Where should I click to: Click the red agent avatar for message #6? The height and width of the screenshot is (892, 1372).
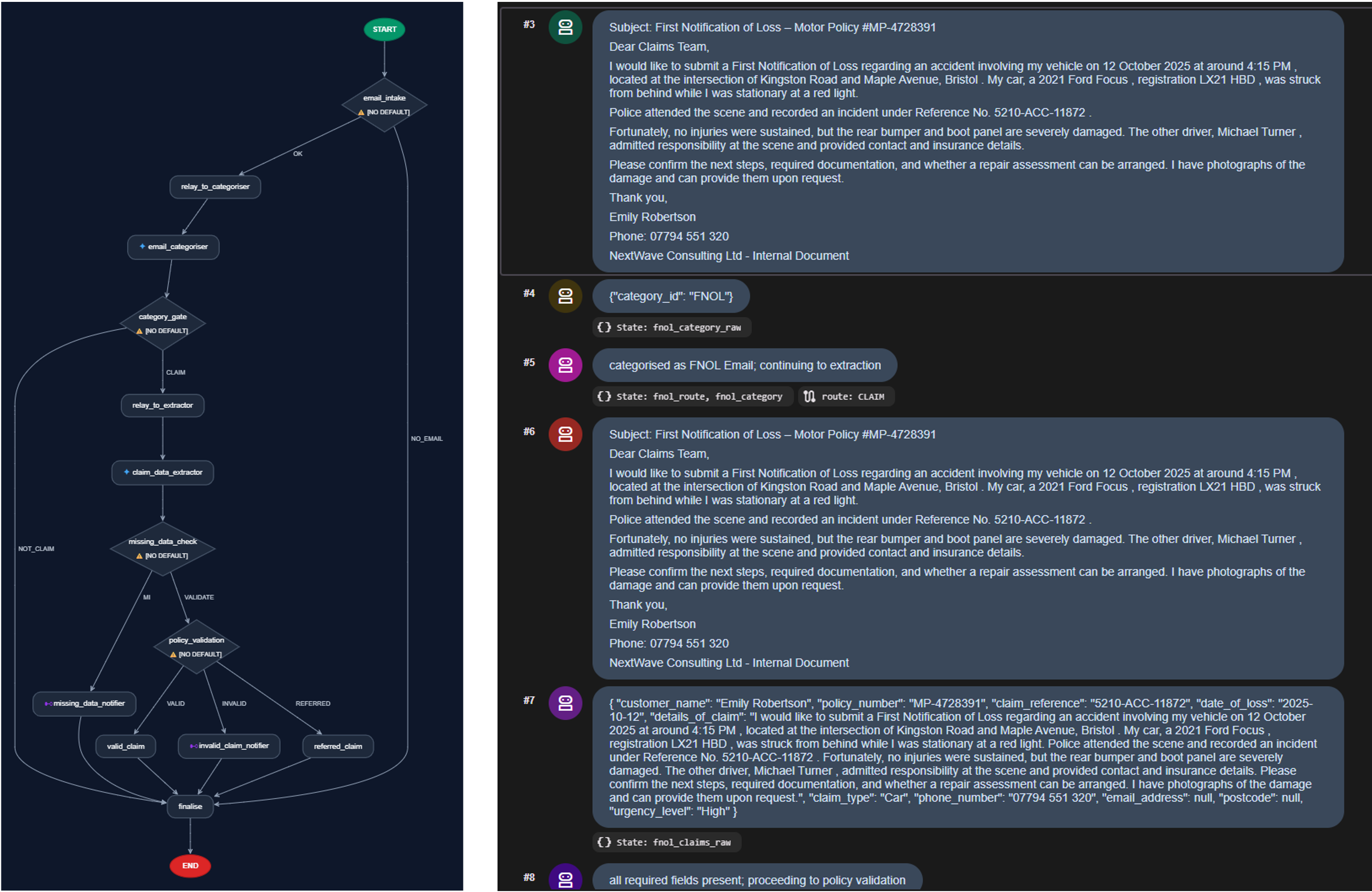pos(565,434)
